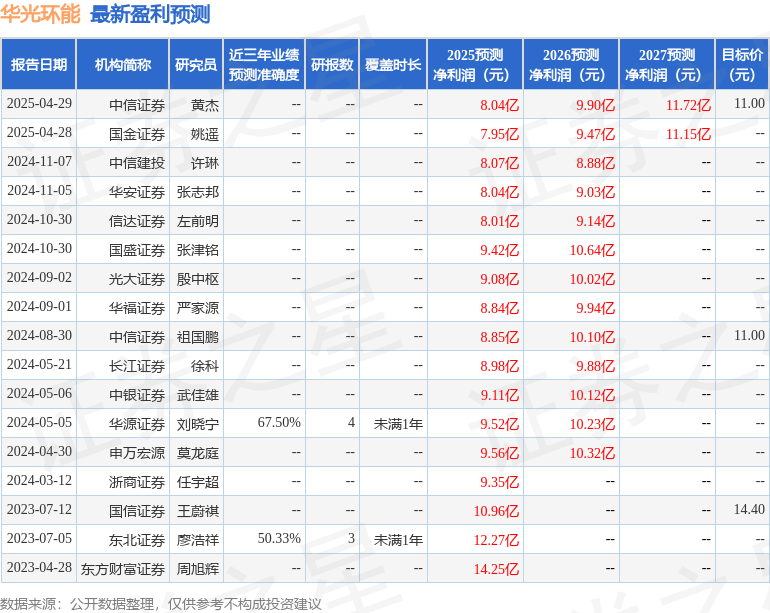
Task: Click institution 信达证券
Action: click(x=137, y=221)
